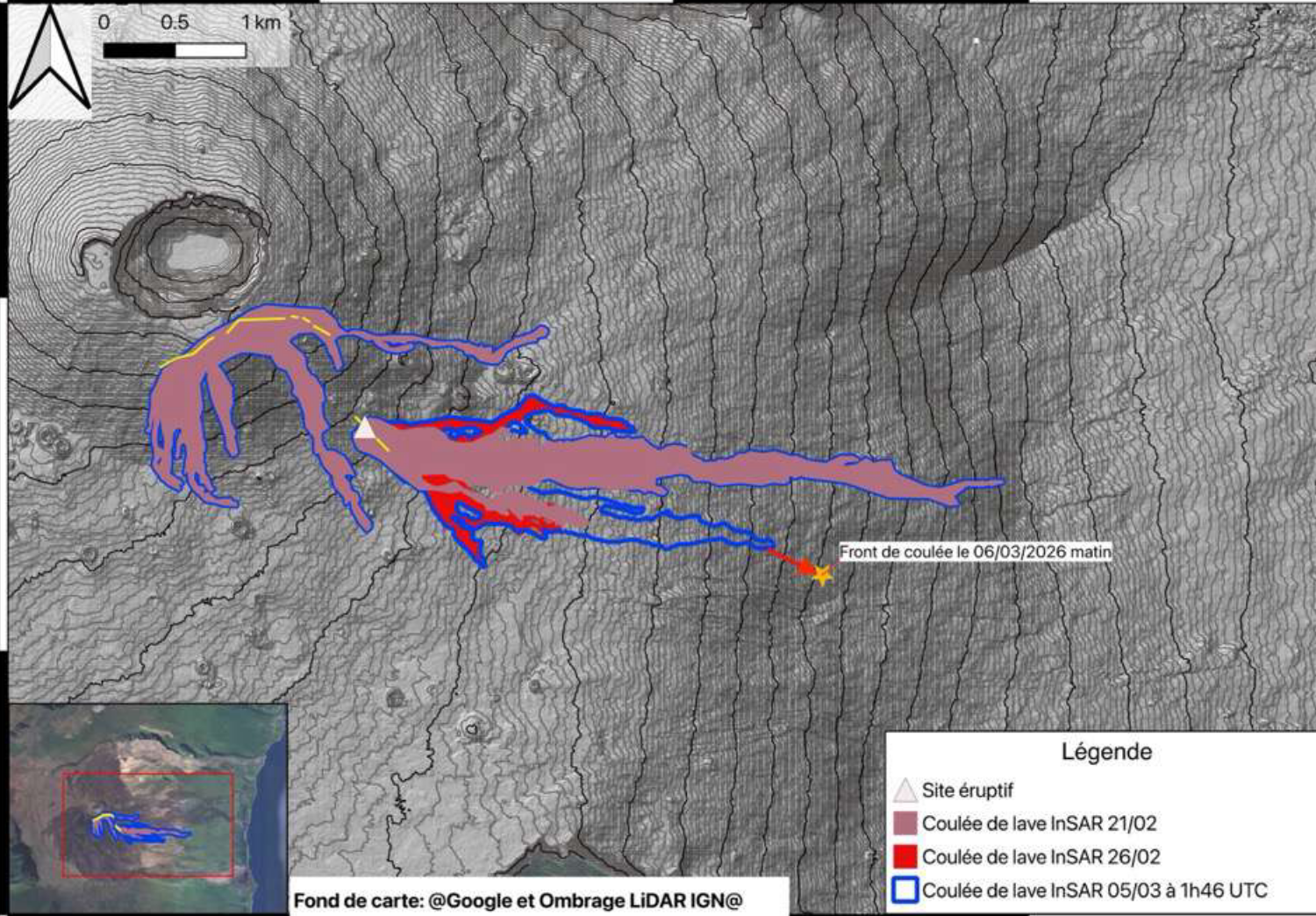Select the red InSAR 26/02 legend swatch

click(905, 856)
